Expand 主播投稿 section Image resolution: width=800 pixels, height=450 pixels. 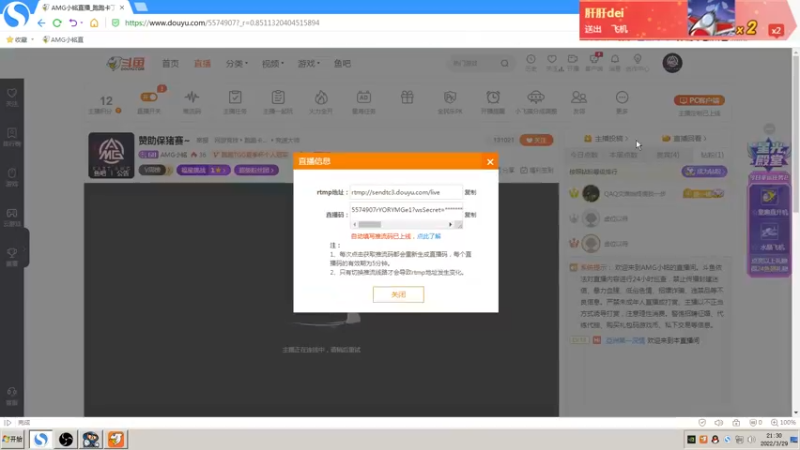606,138
